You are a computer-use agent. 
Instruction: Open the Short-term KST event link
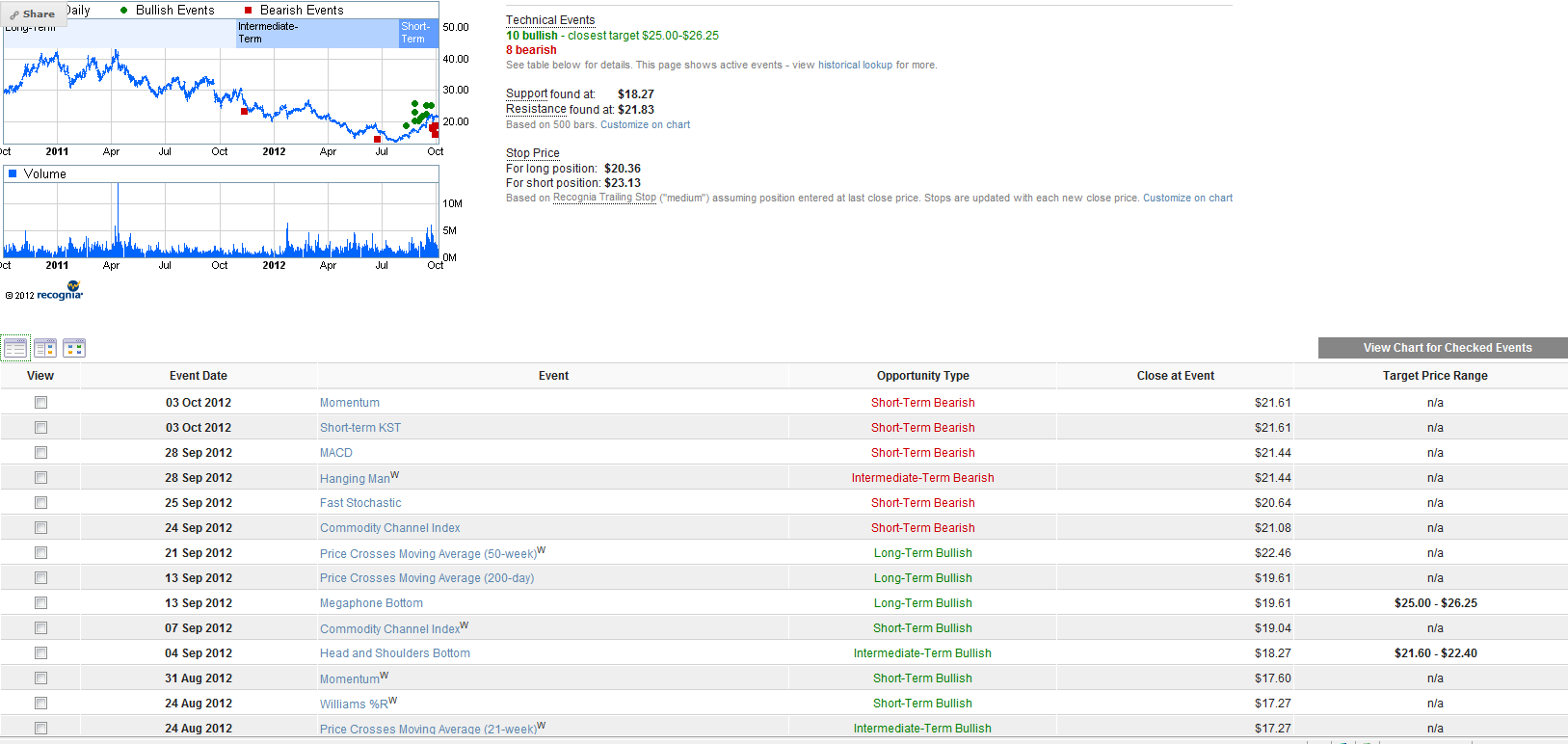pyautogui.click(x=360, y=428)
